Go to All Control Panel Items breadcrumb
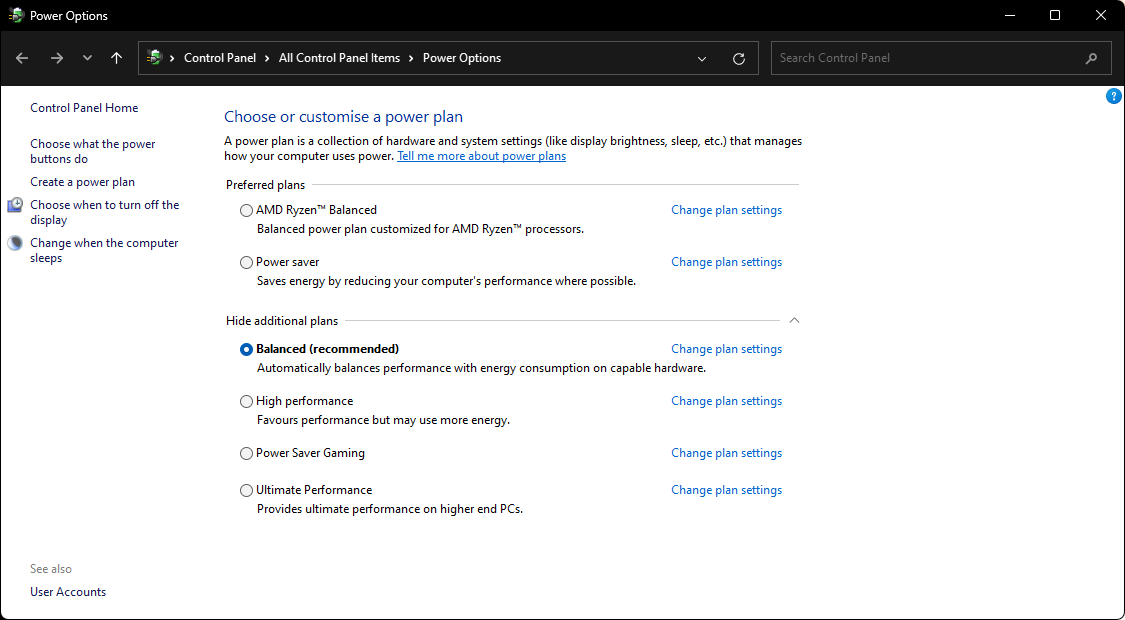Image resolution: width=1125 pixels, height=620 pixels. (x=339, y=58)
